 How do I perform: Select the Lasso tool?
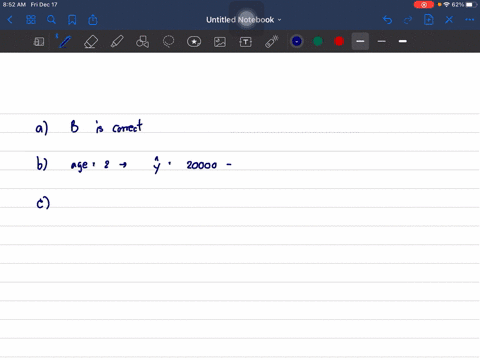tap(168, 42)
